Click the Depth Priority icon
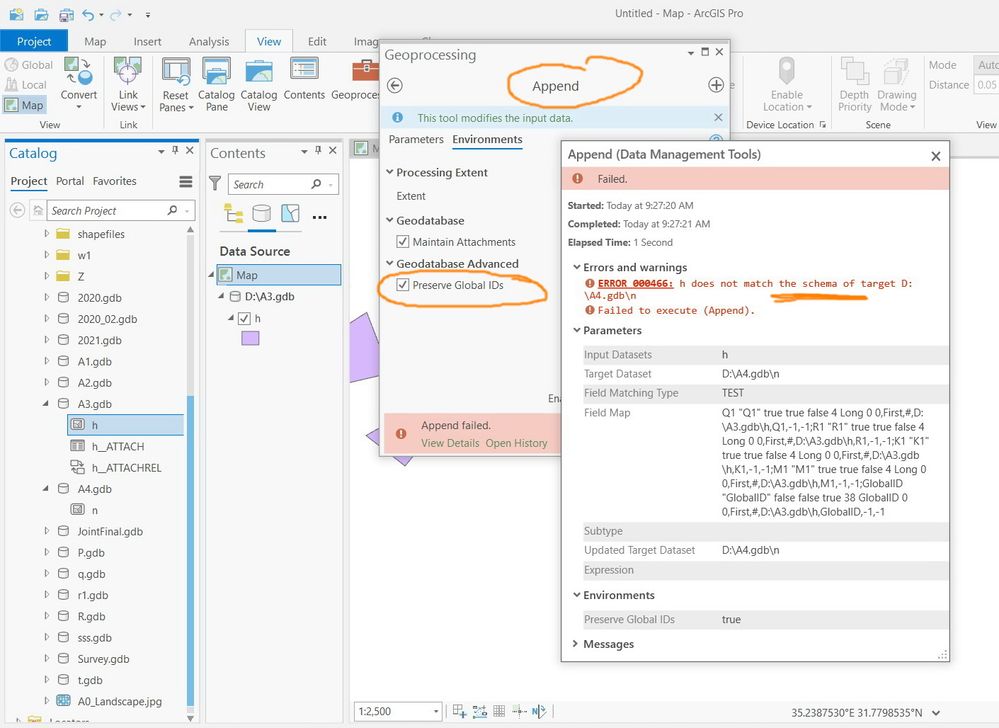Viewport: 999px width, 728px height. pos(854,71)
